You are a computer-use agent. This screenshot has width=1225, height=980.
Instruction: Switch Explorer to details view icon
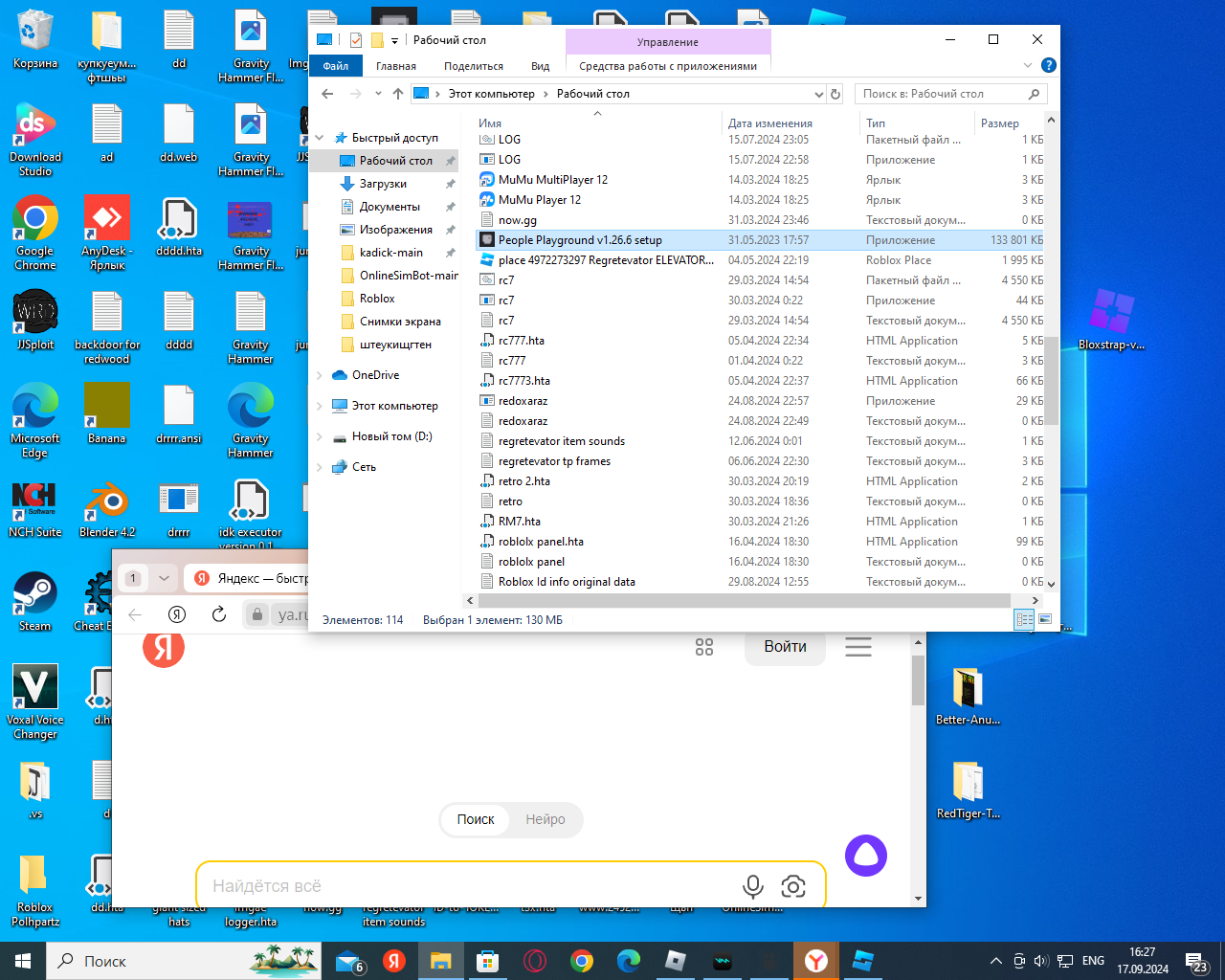tap(1024, 620)
